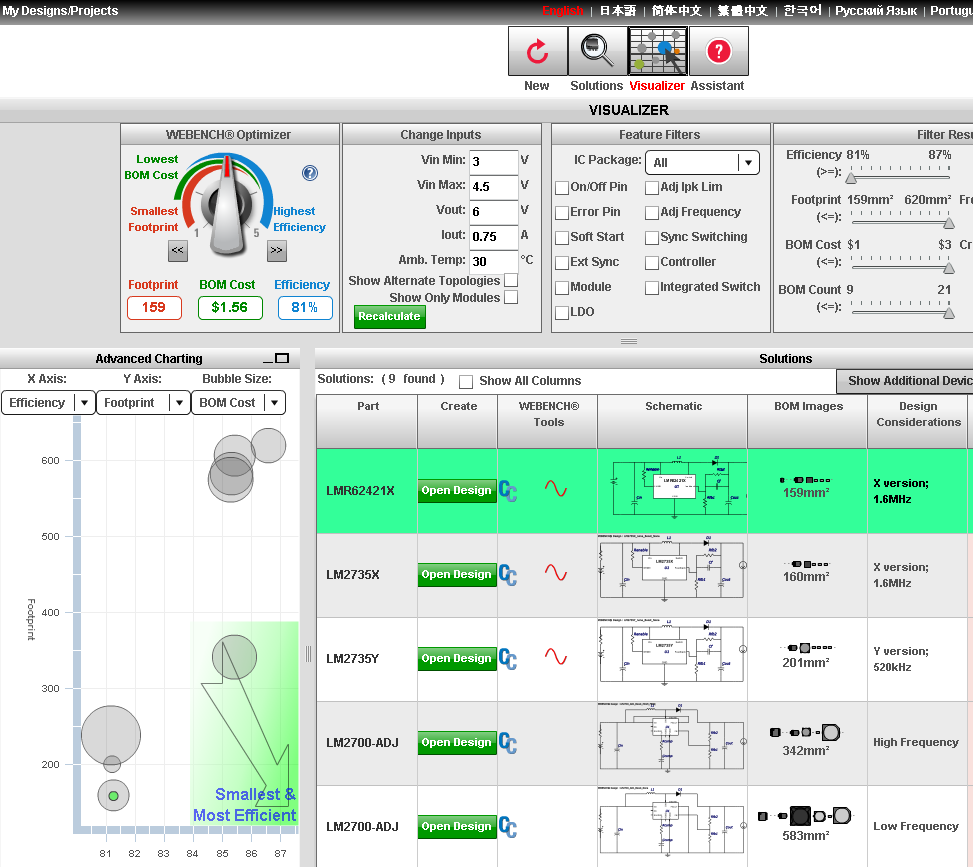Image resolution: width=973 pixels, height=867 pixels.
Task: View BOM image for LM2700-ADJ 583mm²
Action: coord(805,815)
